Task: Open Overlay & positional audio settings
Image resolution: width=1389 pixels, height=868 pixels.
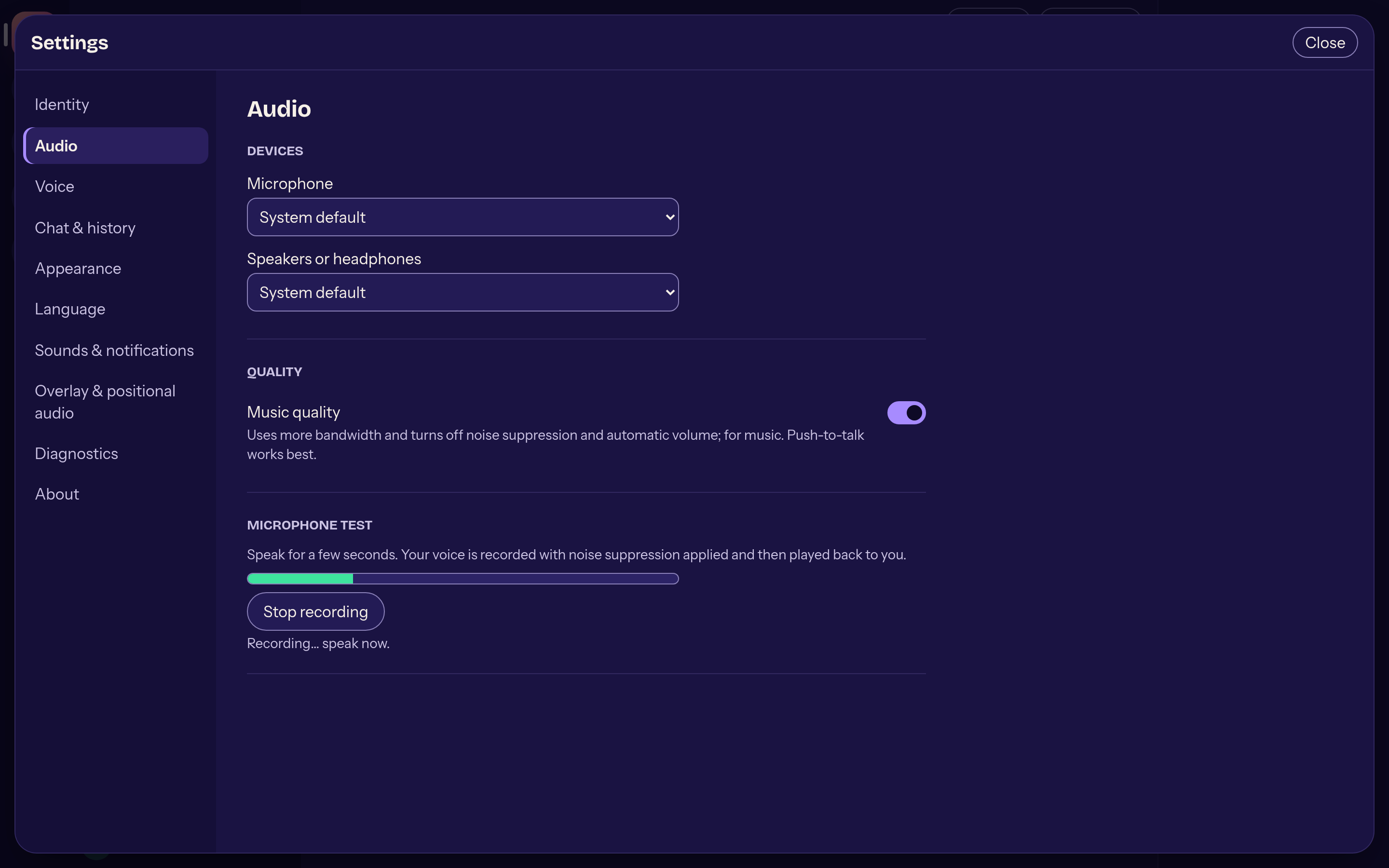Action: coord(115,402)
